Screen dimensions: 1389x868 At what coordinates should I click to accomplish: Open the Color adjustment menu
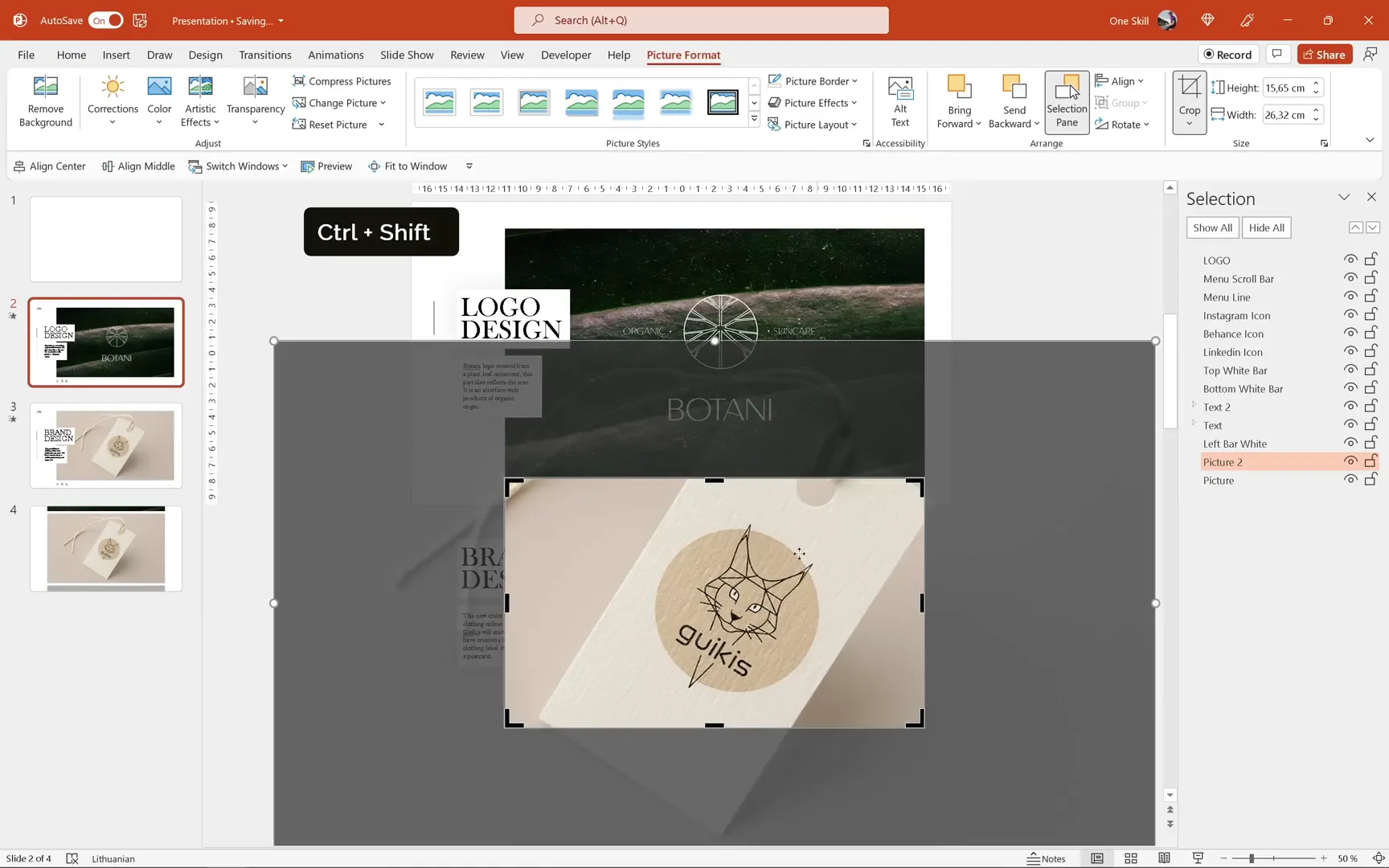[x=159, y=101]
